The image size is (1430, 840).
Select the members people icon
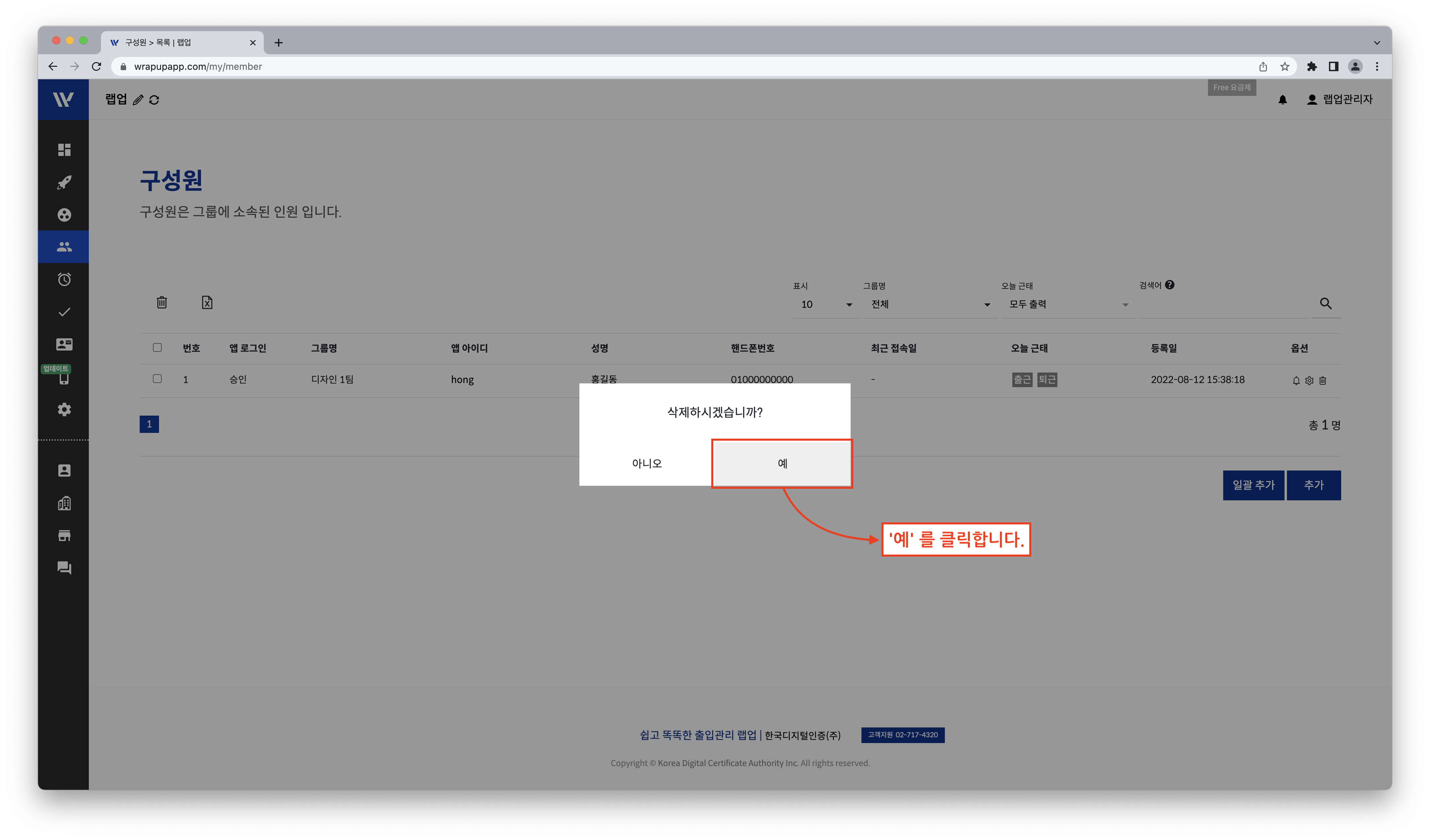(x=64, y=247)
